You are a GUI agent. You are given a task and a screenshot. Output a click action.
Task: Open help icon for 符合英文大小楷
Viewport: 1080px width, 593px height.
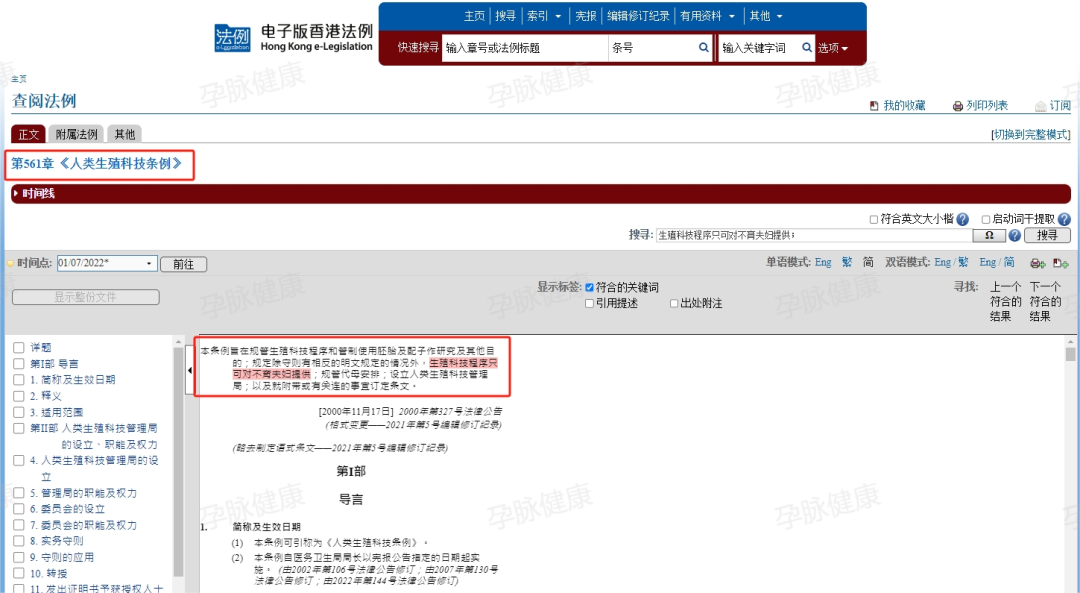click(962, 219)
